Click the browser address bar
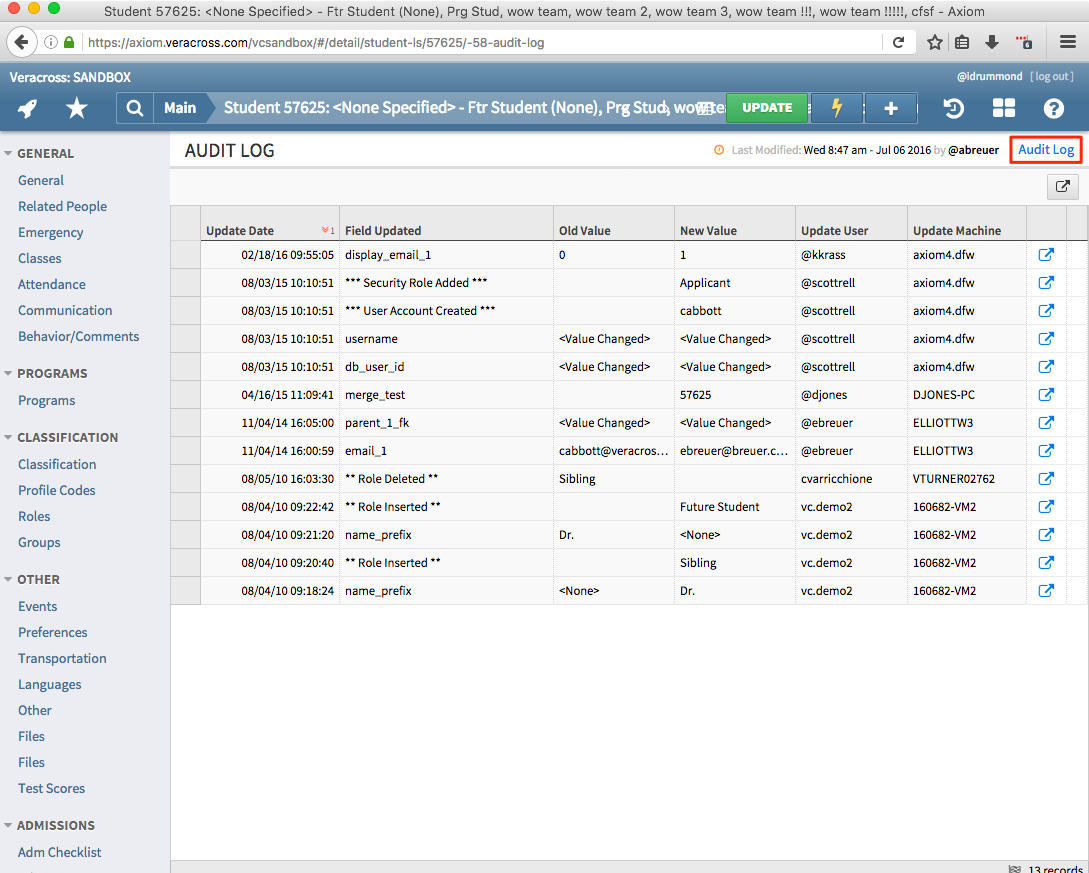Screen dimensions: 1089x873 coord(400,42)
